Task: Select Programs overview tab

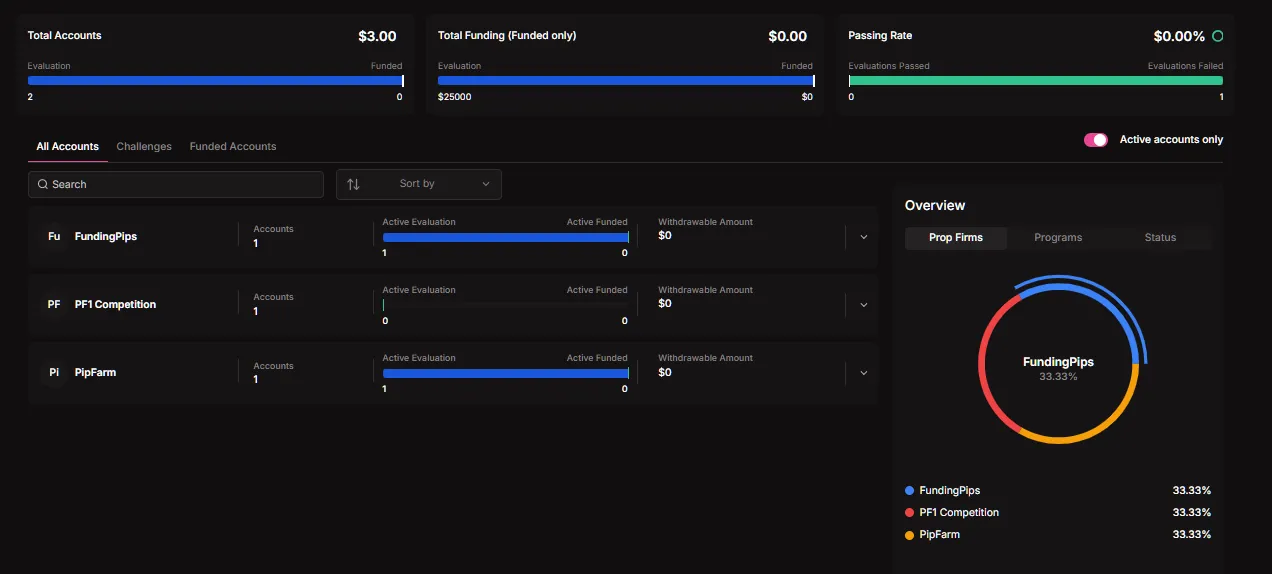Action: [x=1058, y=237]
